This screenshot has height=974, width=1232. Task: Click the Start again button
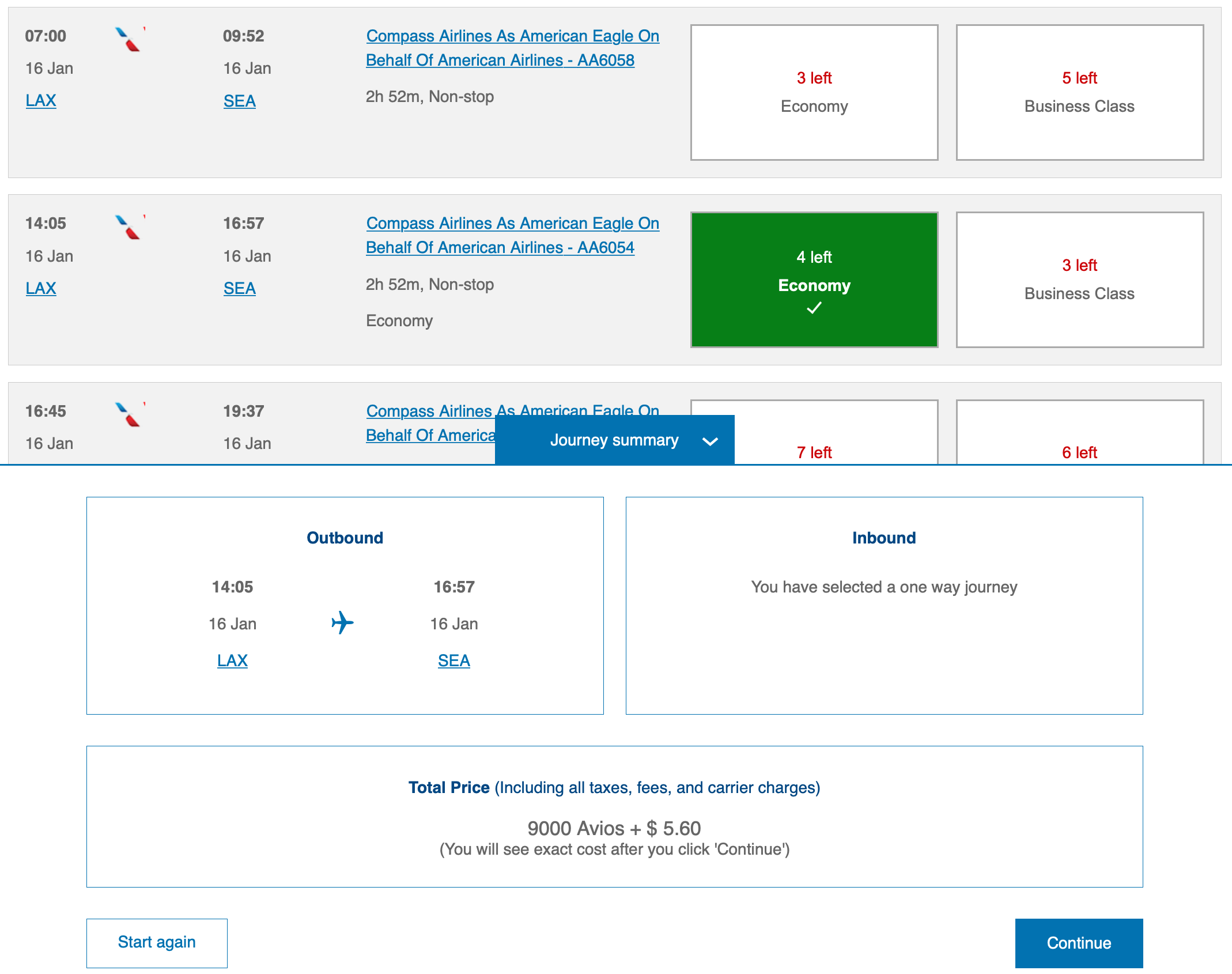[157, 943]
